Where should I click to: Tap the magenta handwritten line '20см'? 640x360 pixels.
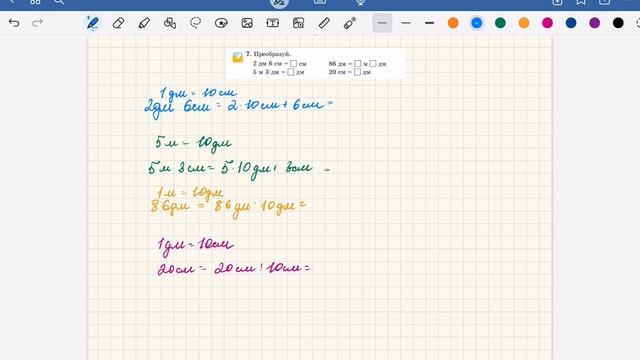[x=234, y=269]
